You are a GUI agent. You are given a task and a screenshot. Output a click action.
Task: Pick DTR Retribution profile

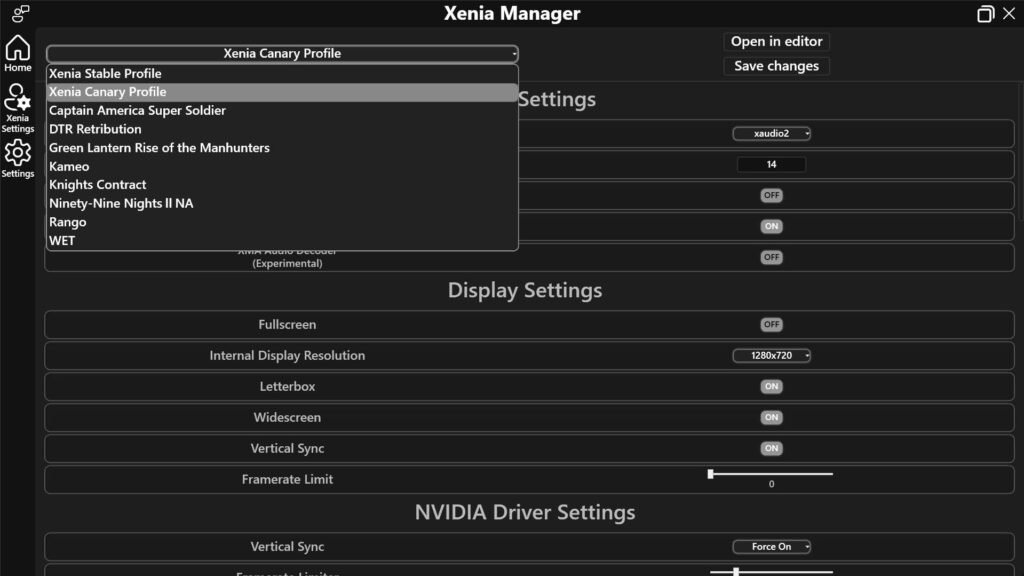pyautogui.click(x=282, y=129)
